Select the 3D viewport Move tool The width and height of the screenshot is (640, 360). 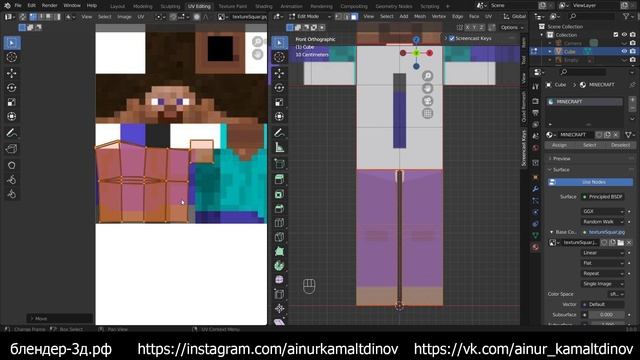click(x=280, y=73)
